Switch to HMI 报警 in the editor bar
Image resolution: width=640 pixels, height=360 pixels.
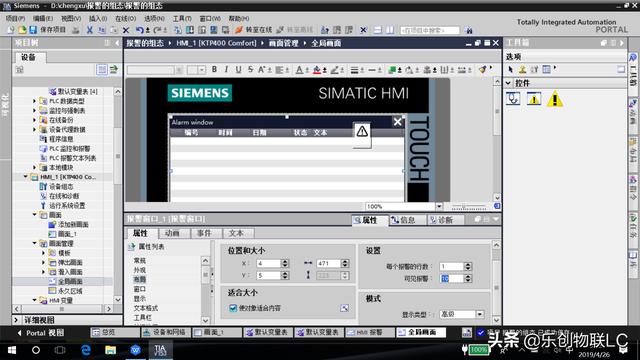click(370, 333)
